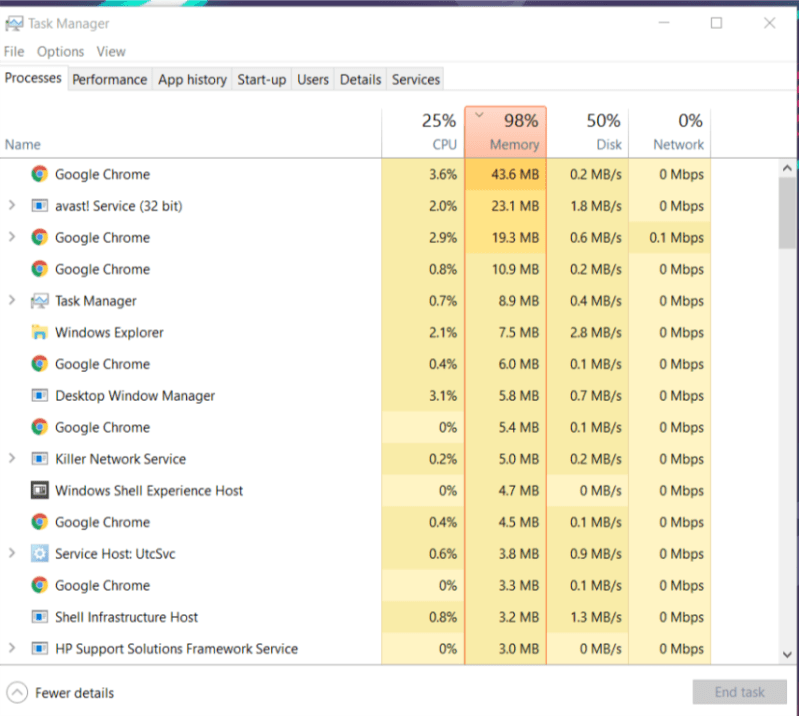Sort by the Memory column header
Viewport: 799px width, 716px height.
[505, 132]
